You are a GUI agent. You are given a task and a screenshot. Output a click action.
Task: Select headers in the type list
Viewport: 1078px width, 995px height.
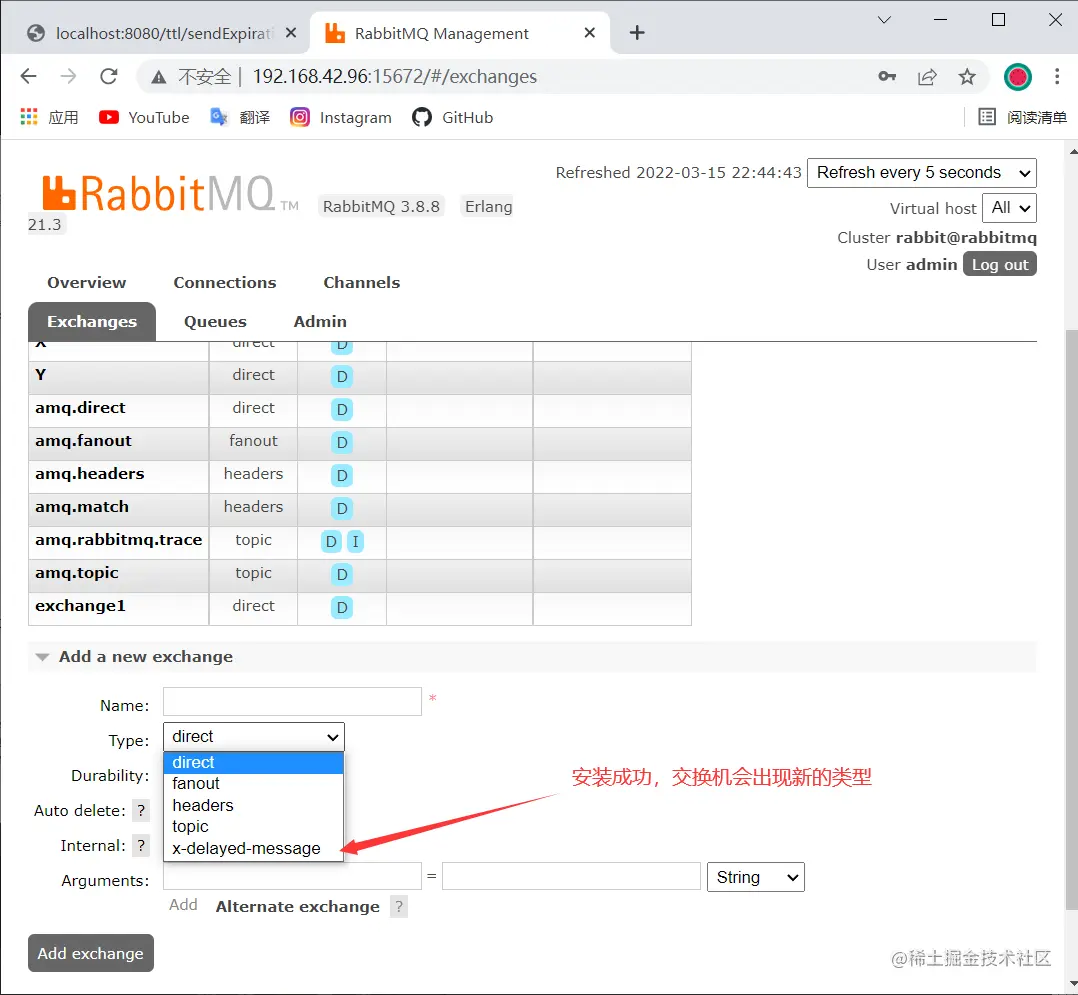(254, 805)
